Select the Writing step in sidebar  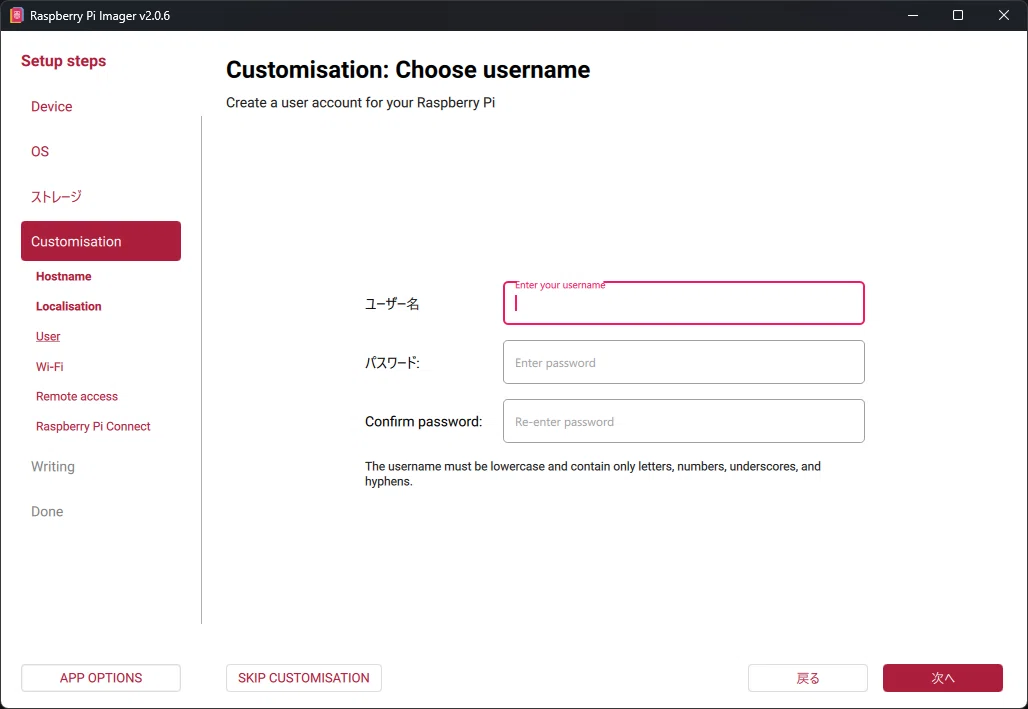click(53, 466)
